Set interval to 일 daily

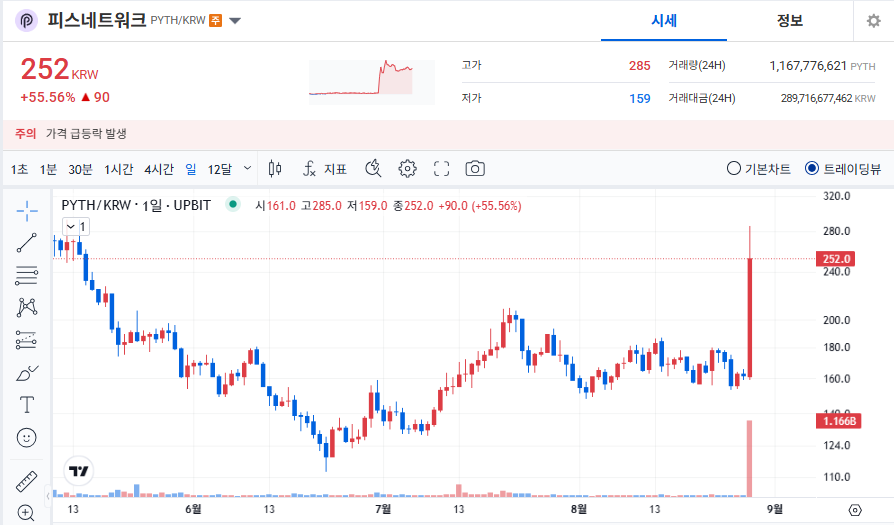coord(191,169)
